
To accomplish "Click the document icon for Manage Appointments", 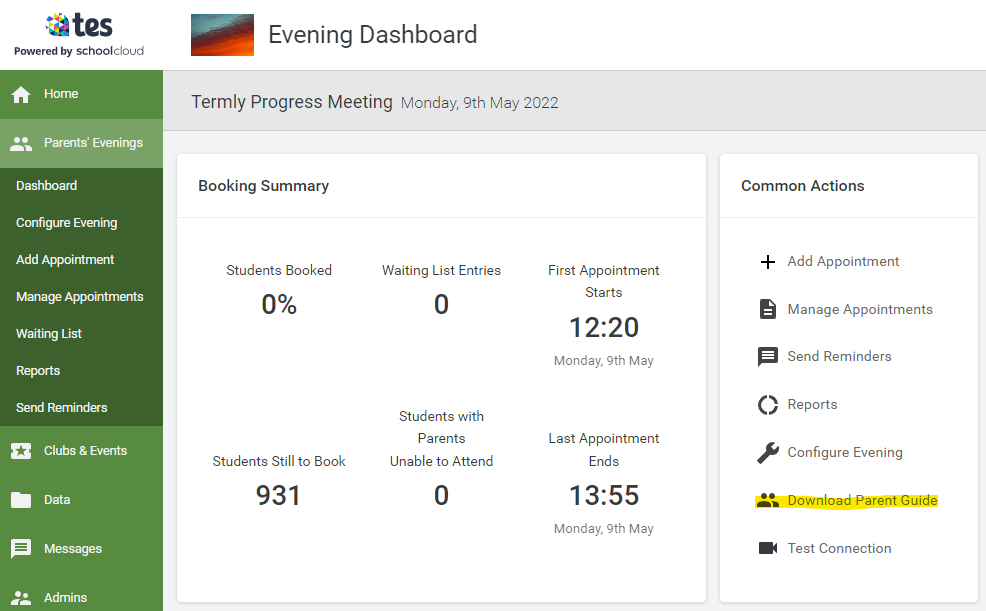I will click(768, 310).
